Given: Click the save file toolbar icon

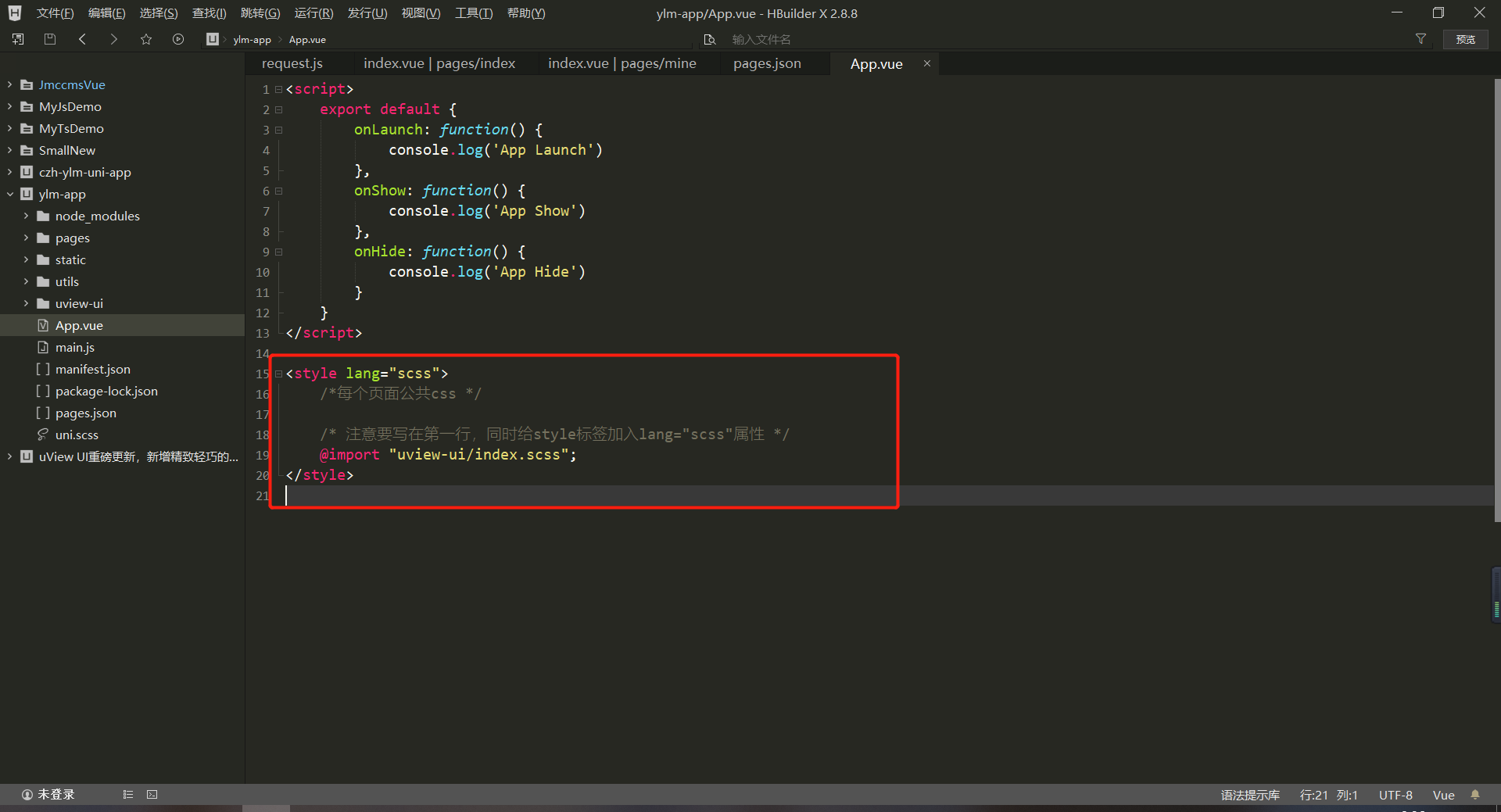Looking at the screenshot, I should [50, 39].
